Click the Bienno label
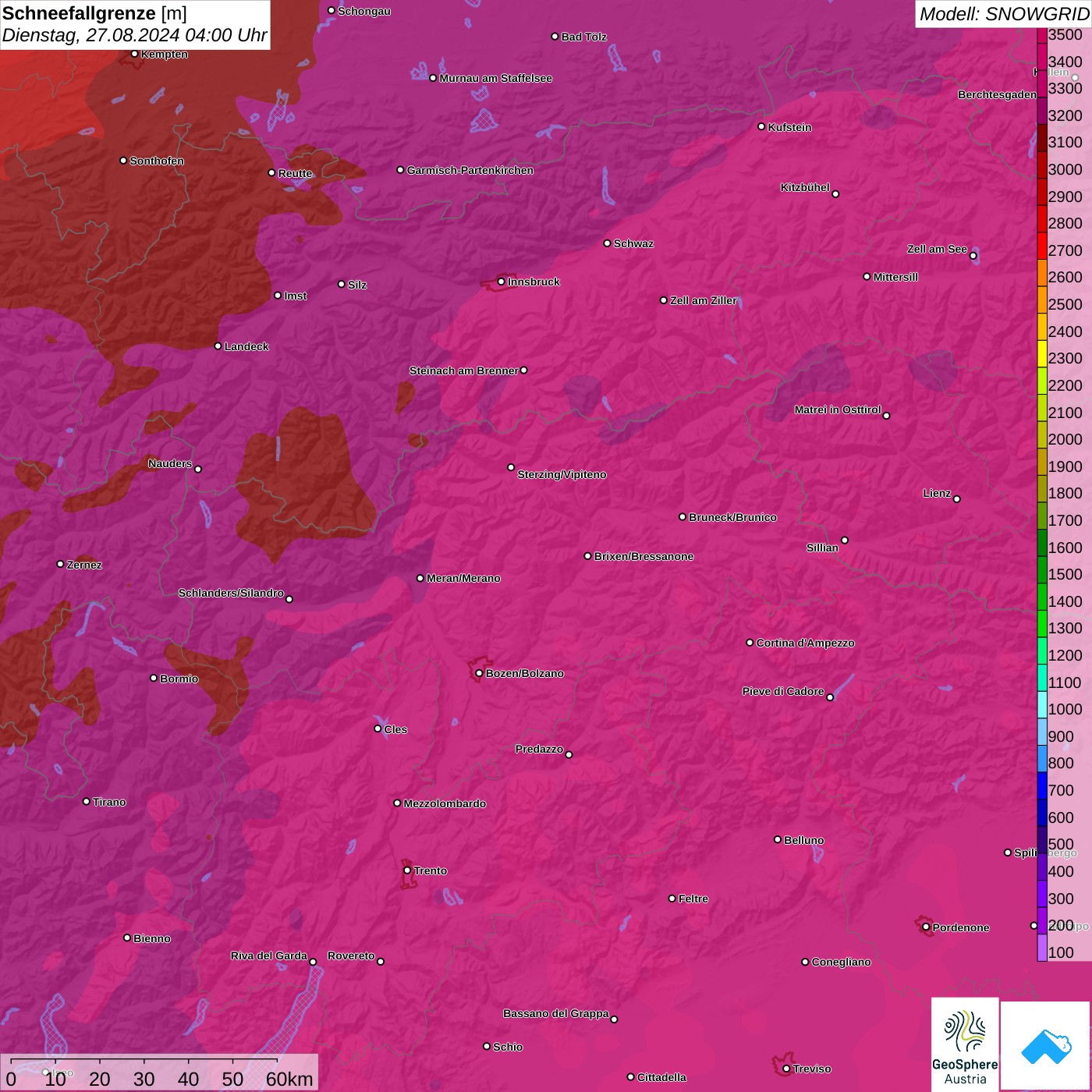The height and width of the screenshot is (1092, 1092). [x=152, y=938]
